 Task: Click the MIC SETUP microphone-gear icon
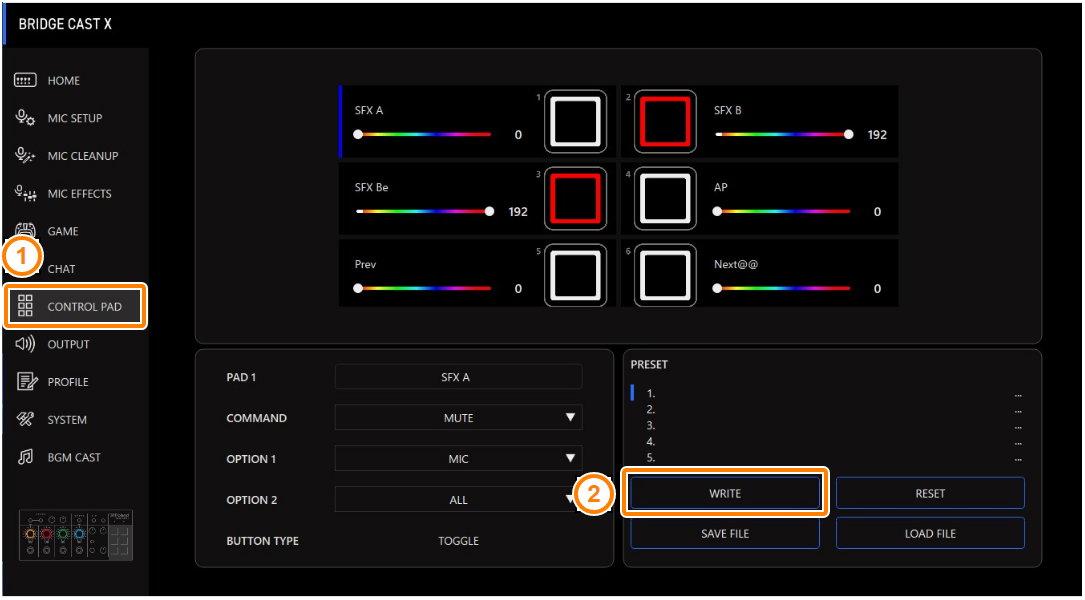click(x=25, y=118)
